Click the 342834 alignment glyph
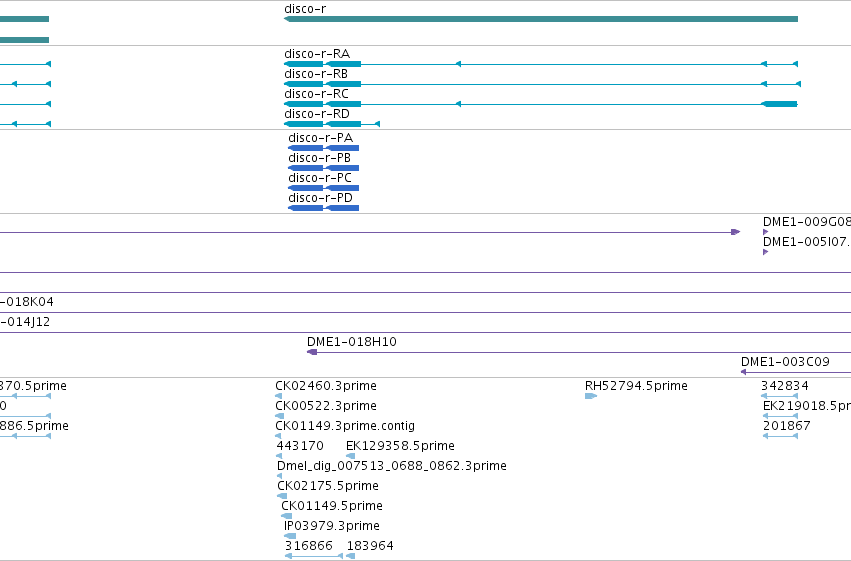 tap(779, 396)
